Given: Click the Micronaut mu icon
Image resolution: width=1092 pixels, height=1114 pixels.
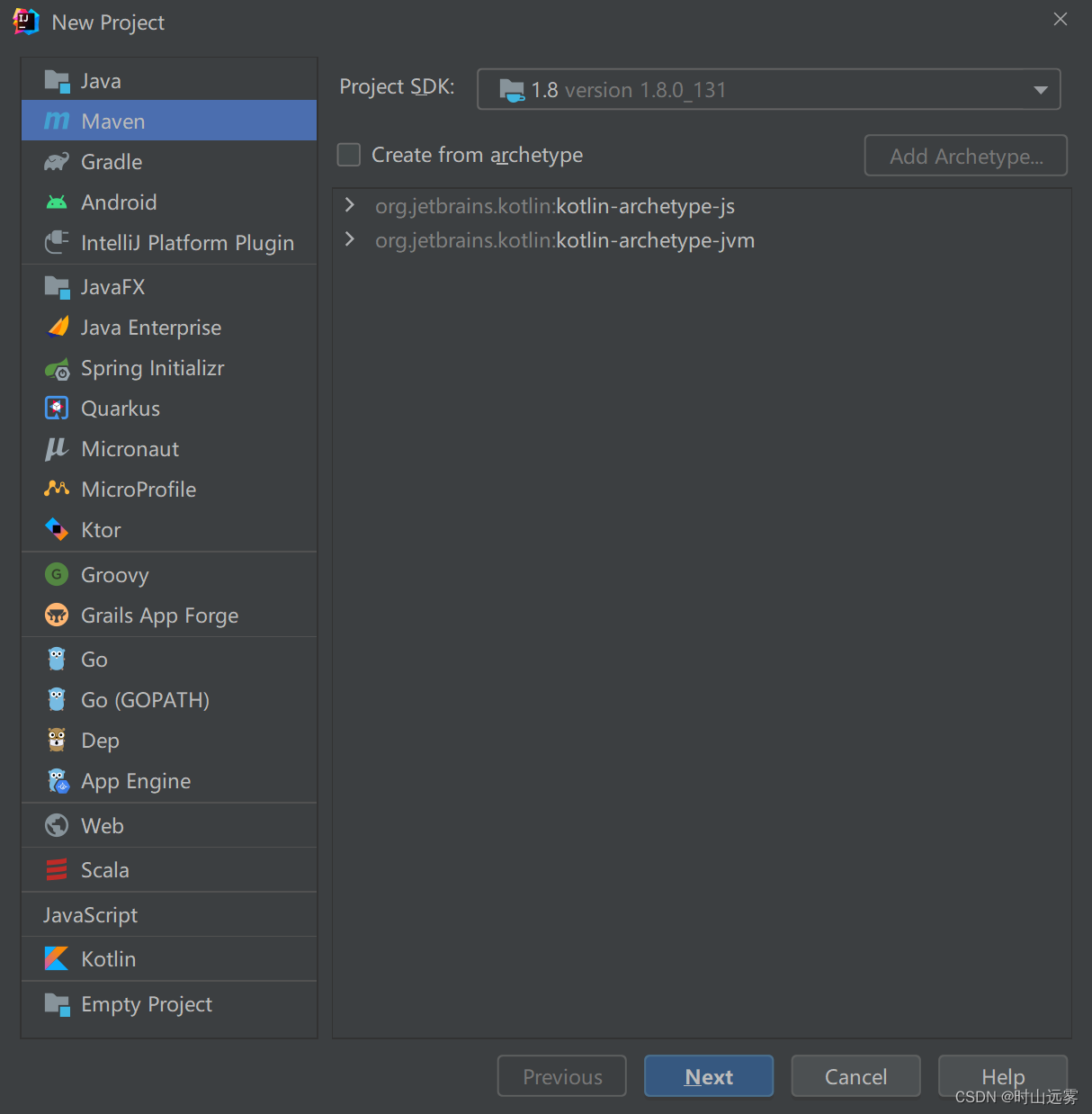Looking at the screenshot, I should [x=57, y=449].
